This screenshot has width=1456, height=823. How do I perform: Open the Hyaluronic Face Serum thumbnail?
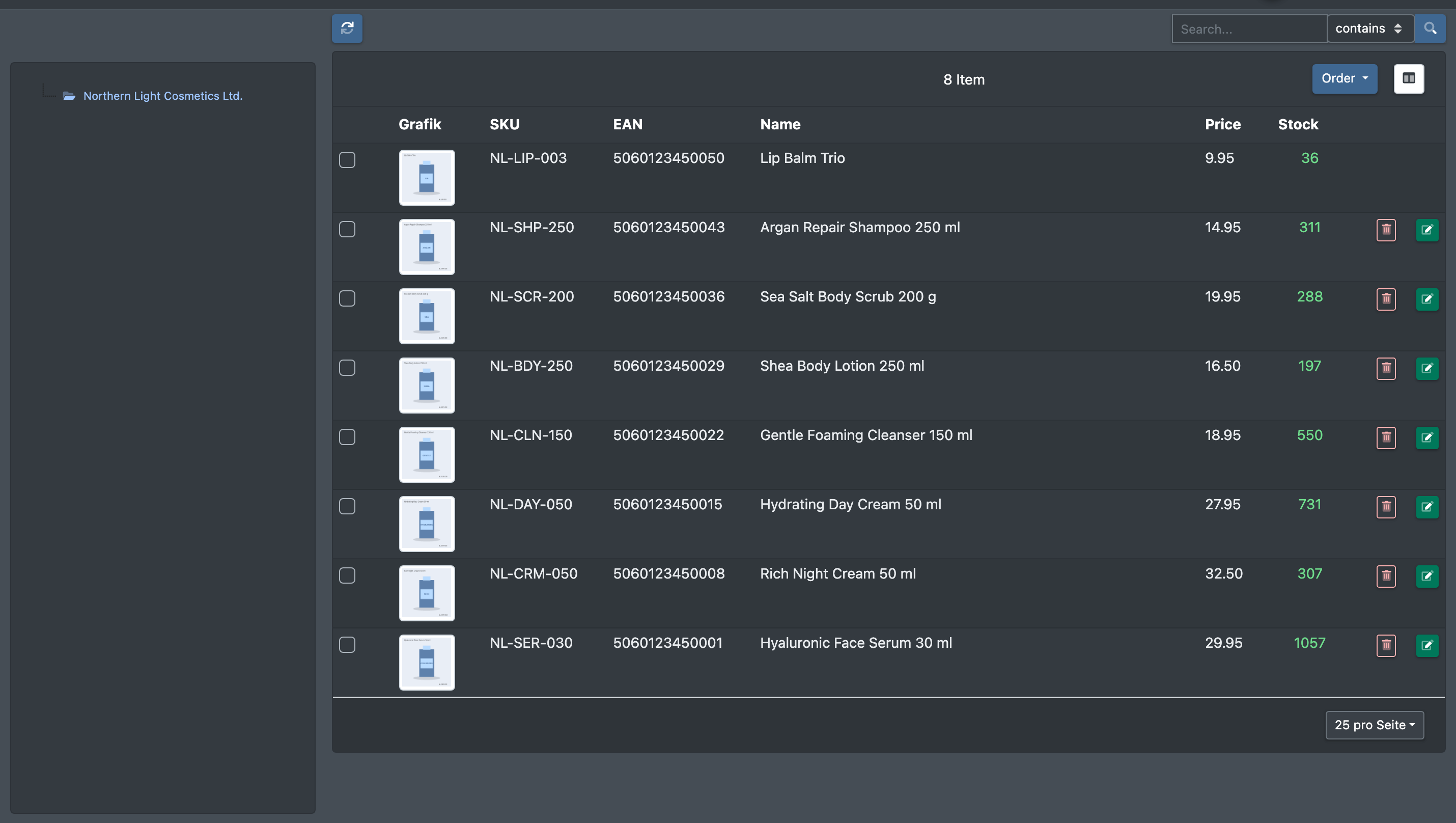(x=427, y=663)
